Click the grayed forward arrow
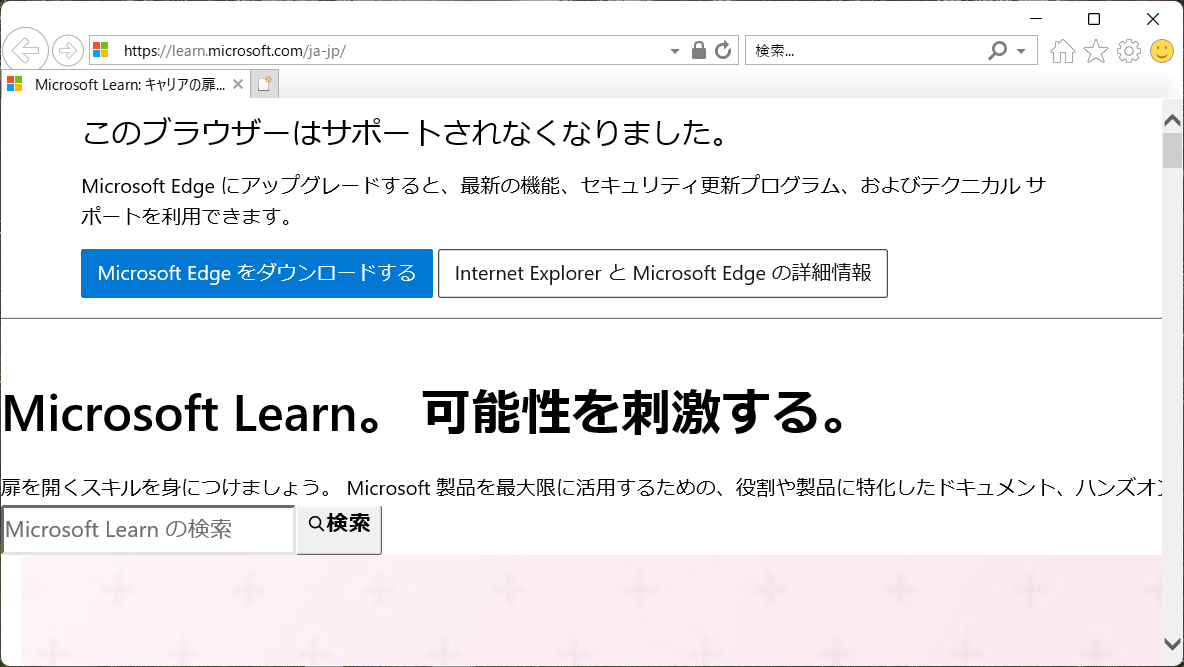Image resolution: width=1184 pixels, height=667 pixels. pyautogui.click(x=66, y=50)
